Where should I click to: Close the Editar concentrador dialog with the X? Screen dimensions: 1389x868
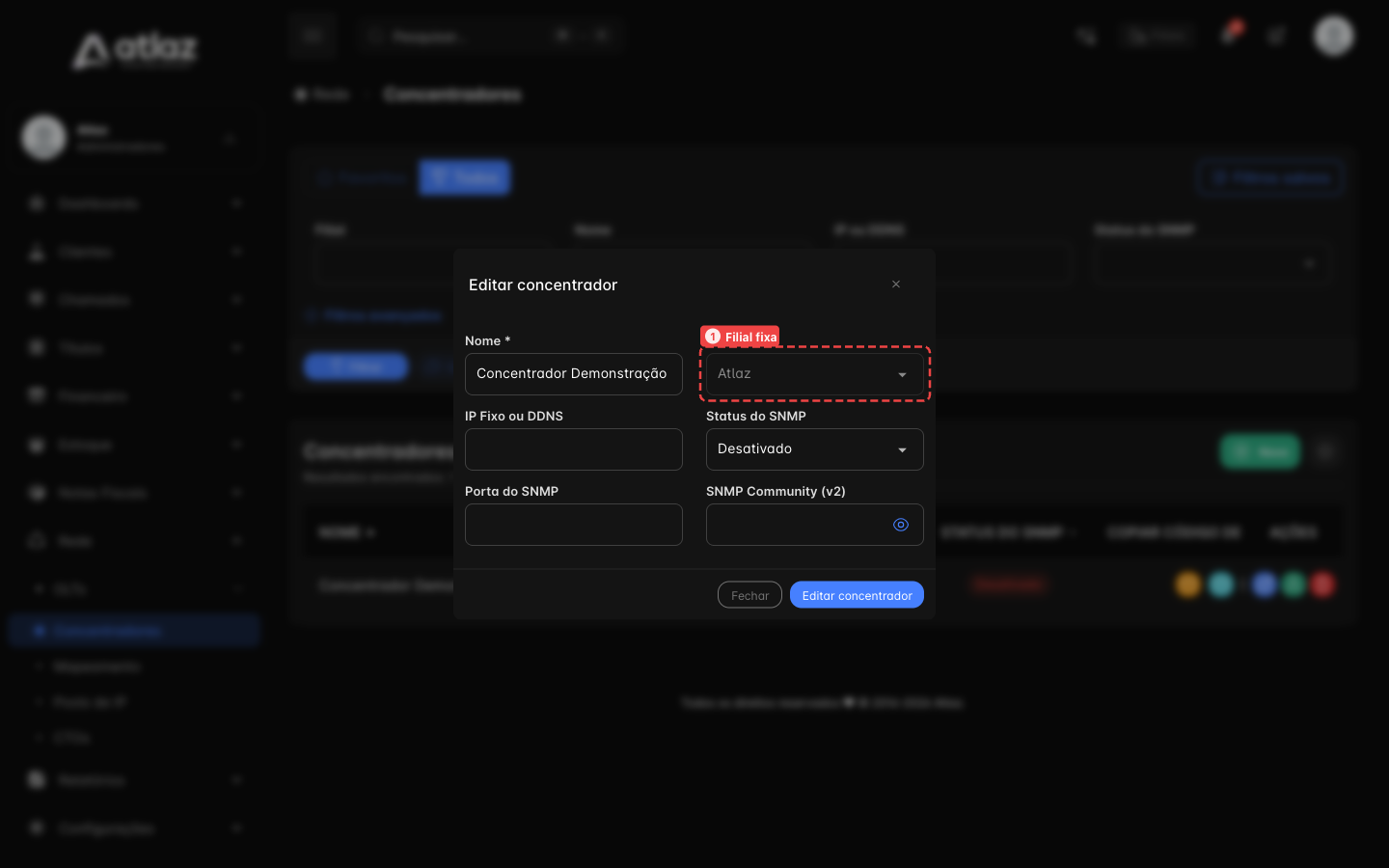click(x=896, y=285)
